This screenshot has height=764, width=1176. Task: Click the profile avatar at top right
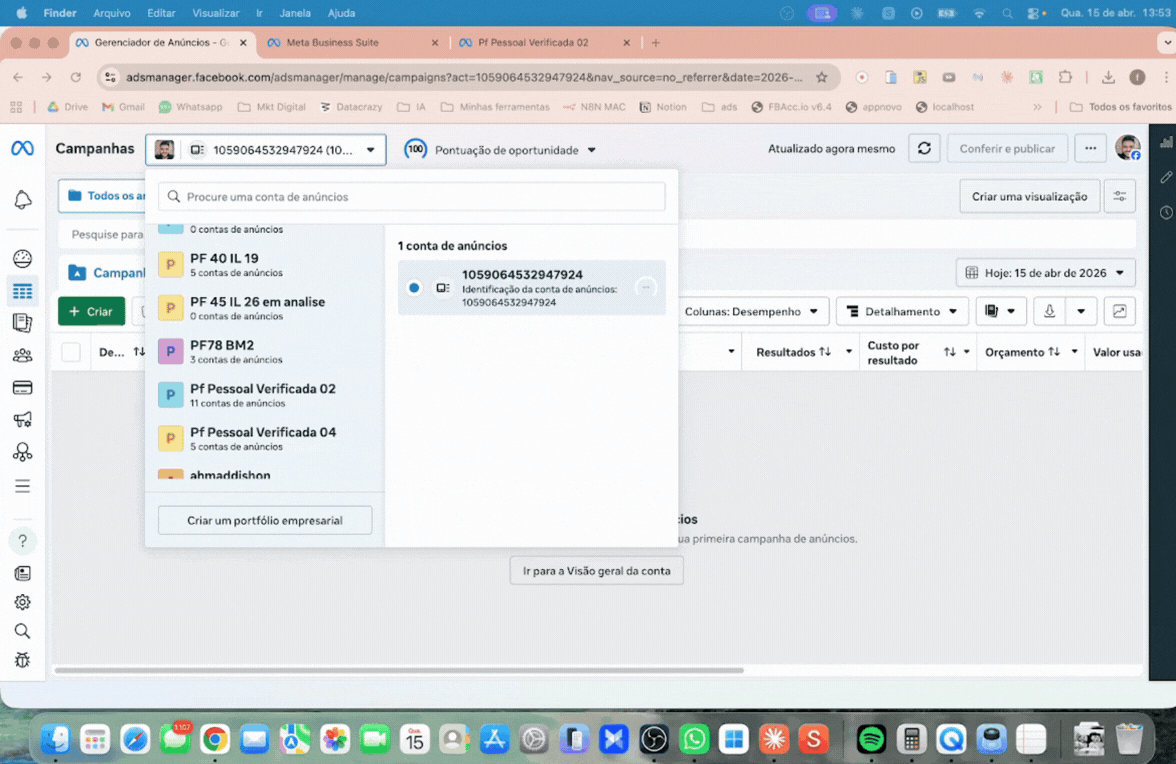pos(1127,148)
